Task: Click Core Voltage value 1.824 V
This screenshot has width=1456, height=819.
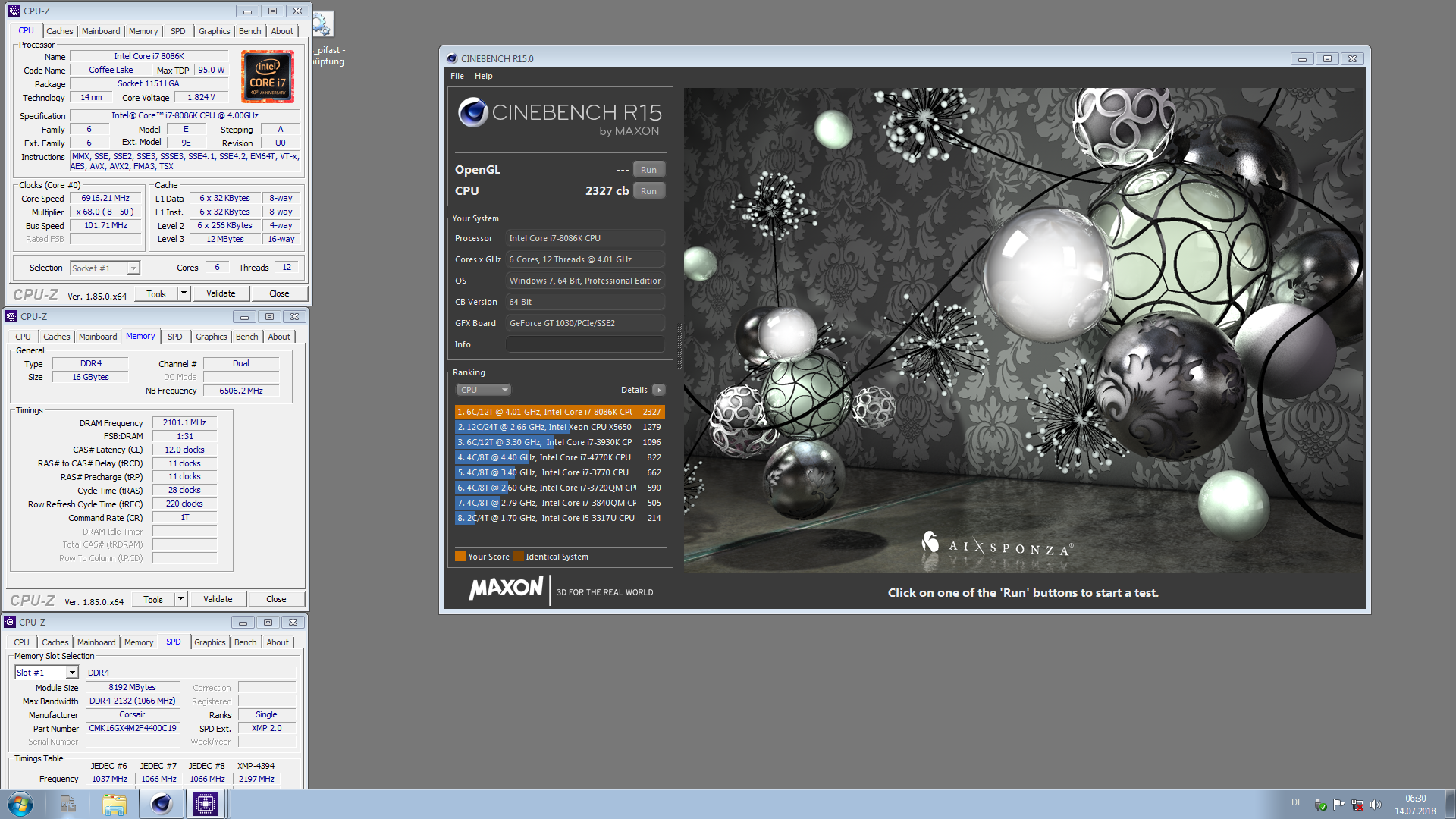Action: [201, 97]
